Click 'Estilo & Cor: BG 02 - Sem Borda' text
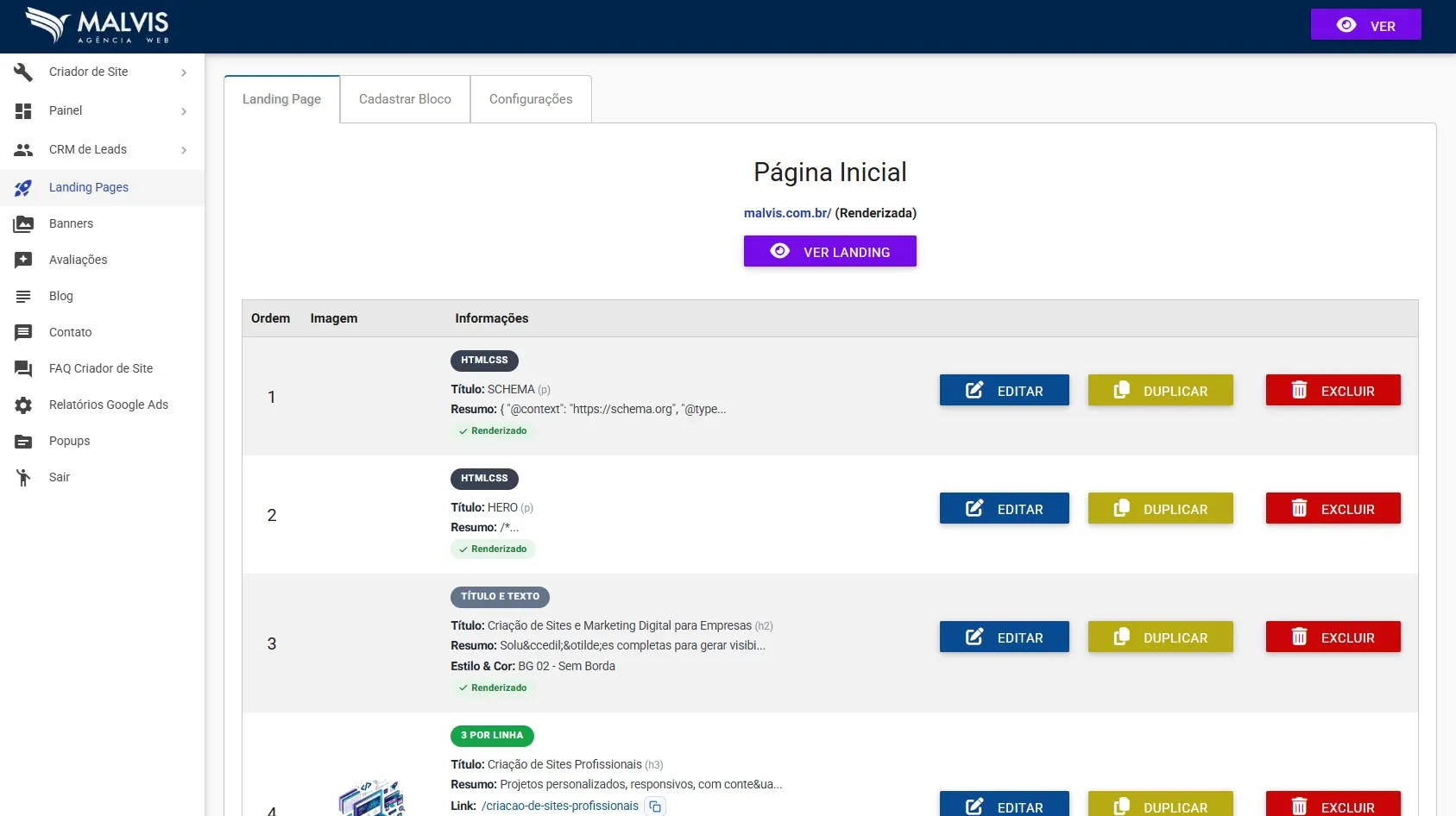The height and width of the screenshot is (816, 1456). click(533, 667)
